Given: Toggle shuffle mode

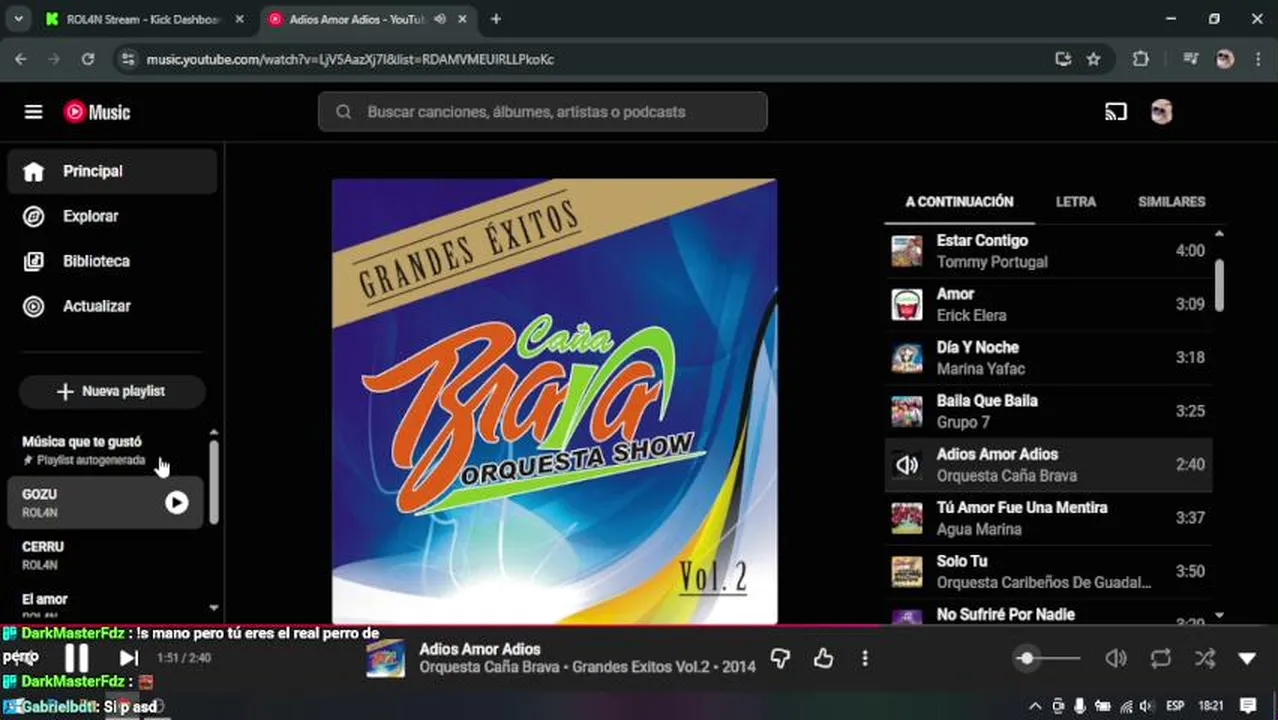Looking at the screenshot, I should [x=1205, y=658].
